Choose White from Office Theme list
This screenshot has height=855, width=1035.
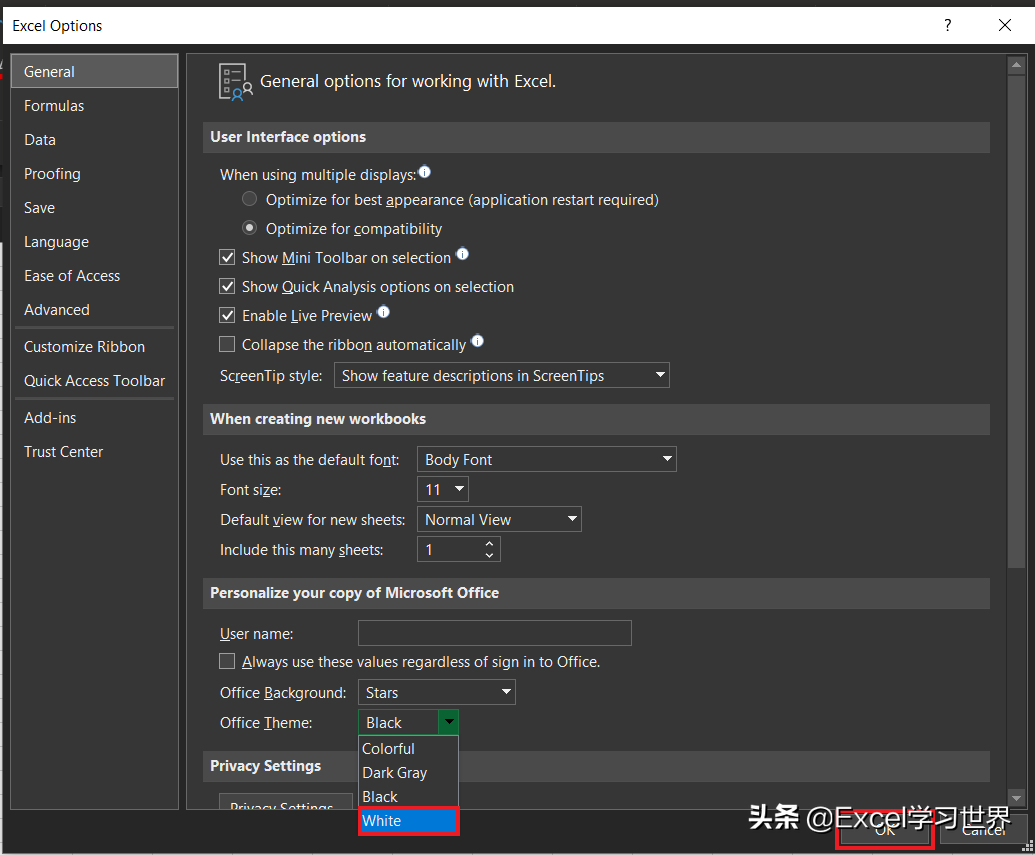pyautogui.click(x=408, y=821)
